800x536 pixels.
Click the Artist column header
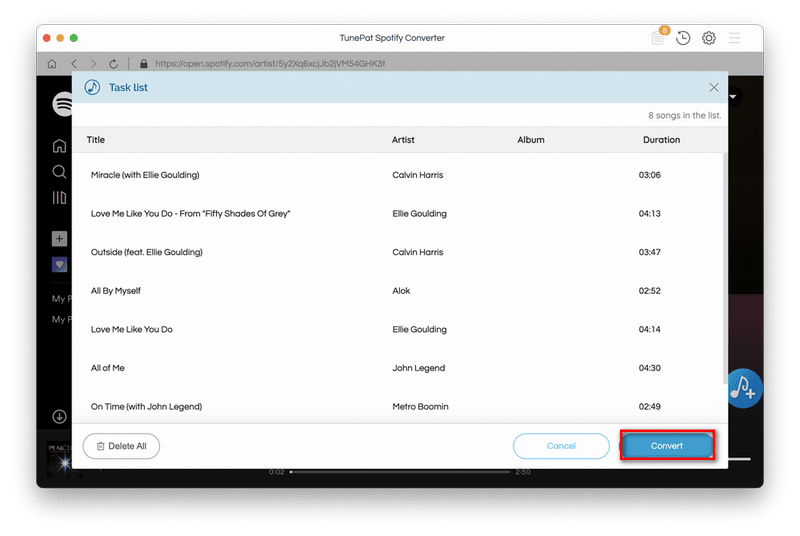pyautogui.click(x=403, y=140)
